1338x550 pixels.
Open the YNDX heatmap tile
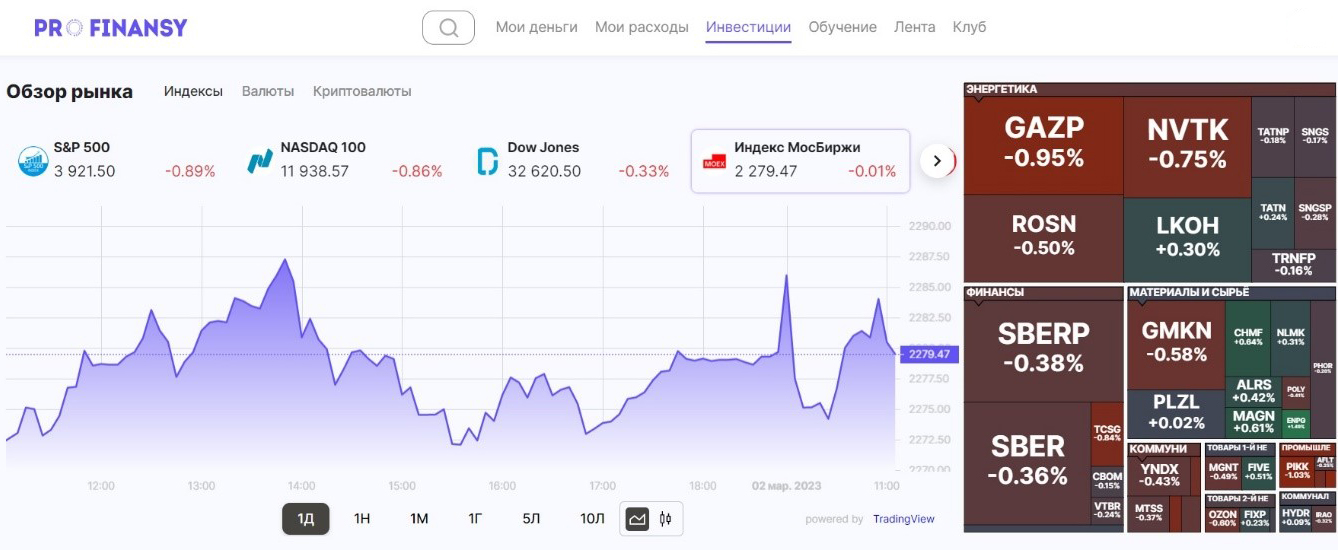(x=1159, y=478)
